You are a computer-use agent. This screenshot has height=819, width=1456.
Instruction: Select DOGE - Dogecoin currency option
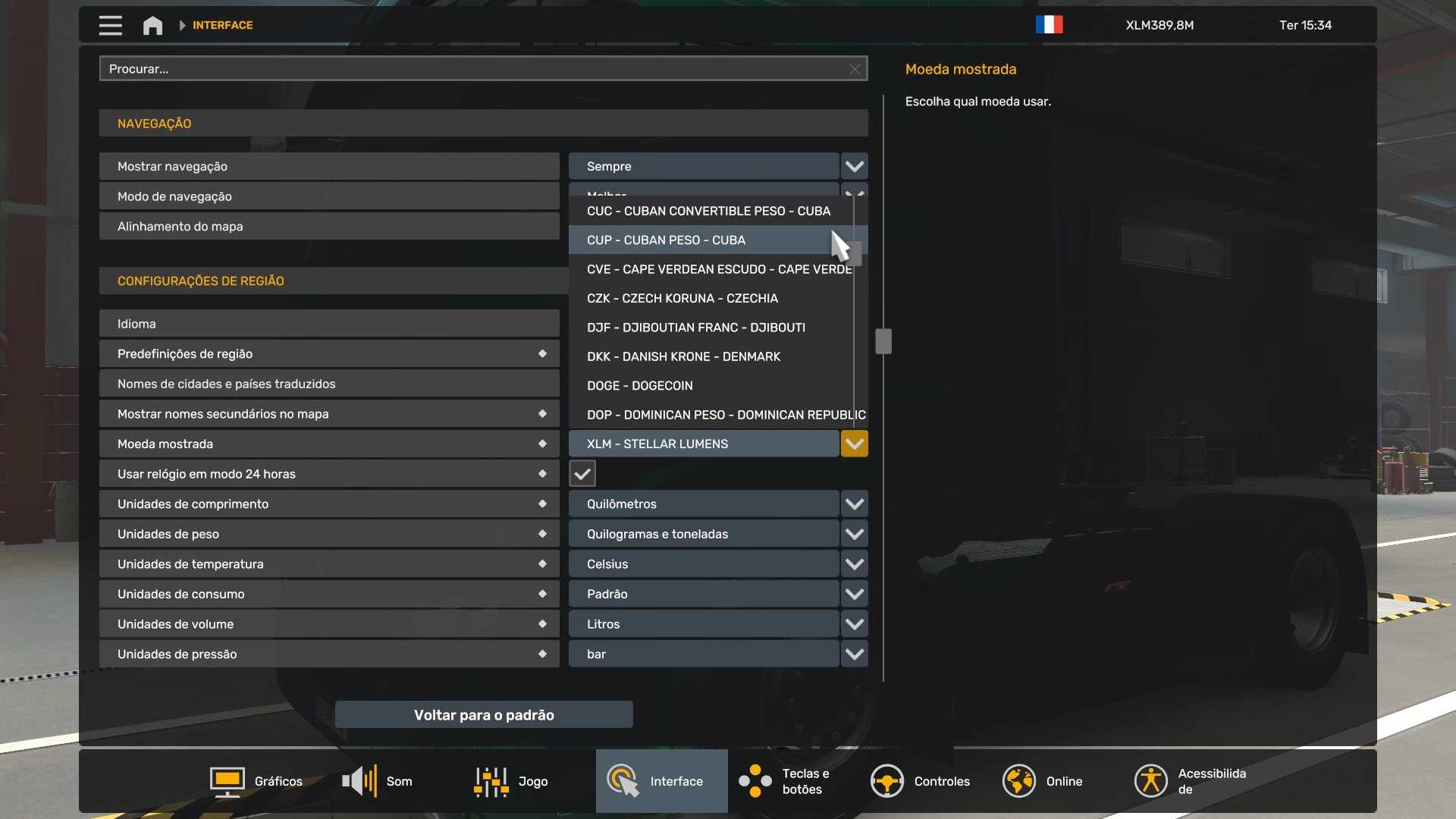point(639,386)
